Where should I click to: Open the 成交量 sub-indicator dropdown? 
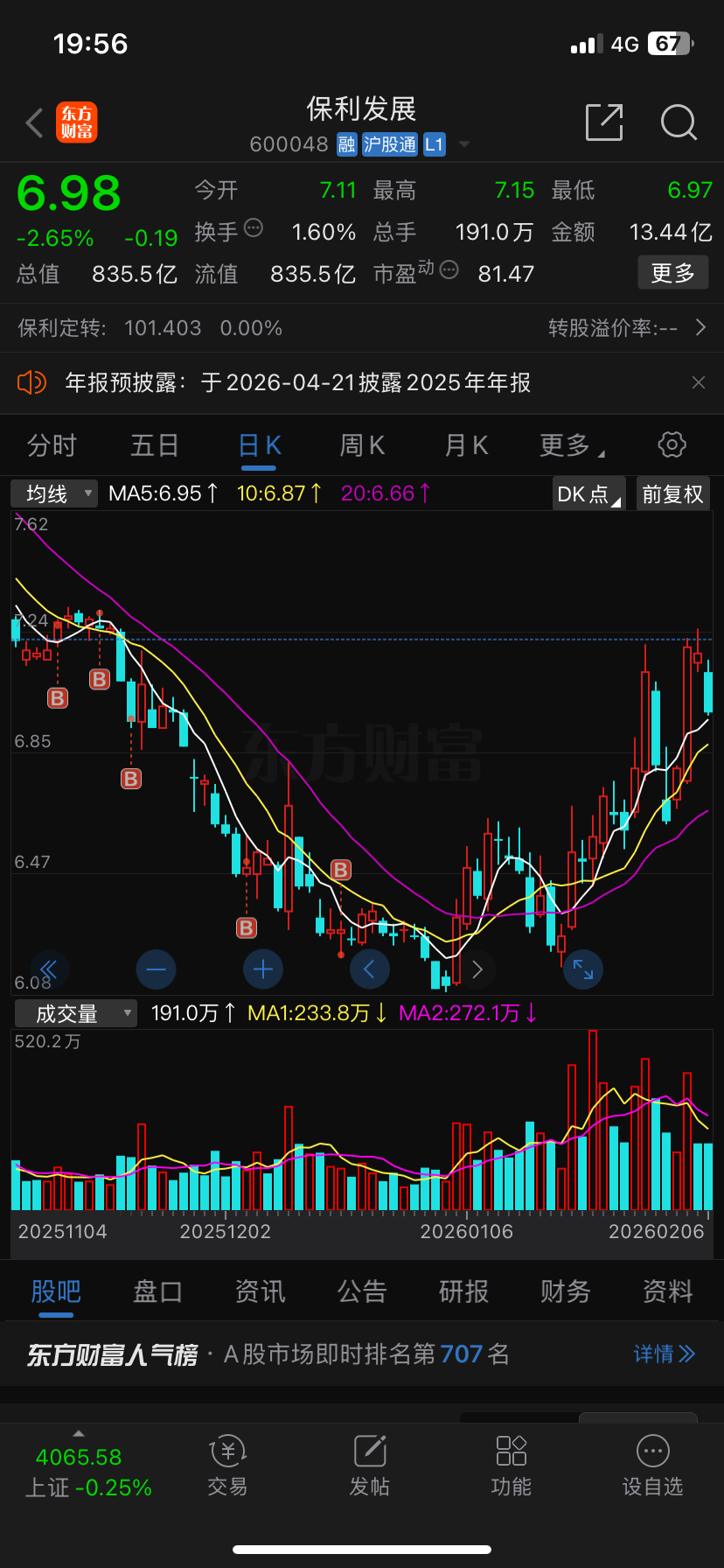point(76,1013)
